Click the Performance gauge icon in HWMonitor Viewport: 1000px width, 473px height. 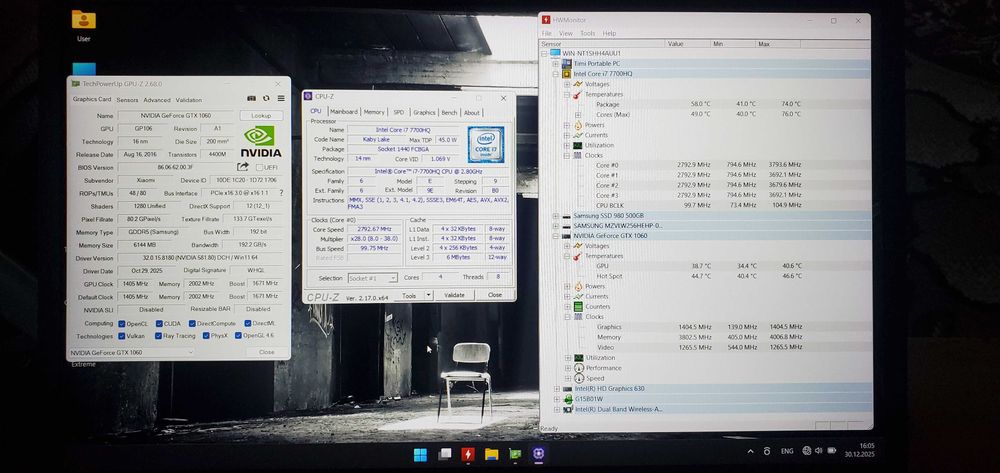click(578, 368)
